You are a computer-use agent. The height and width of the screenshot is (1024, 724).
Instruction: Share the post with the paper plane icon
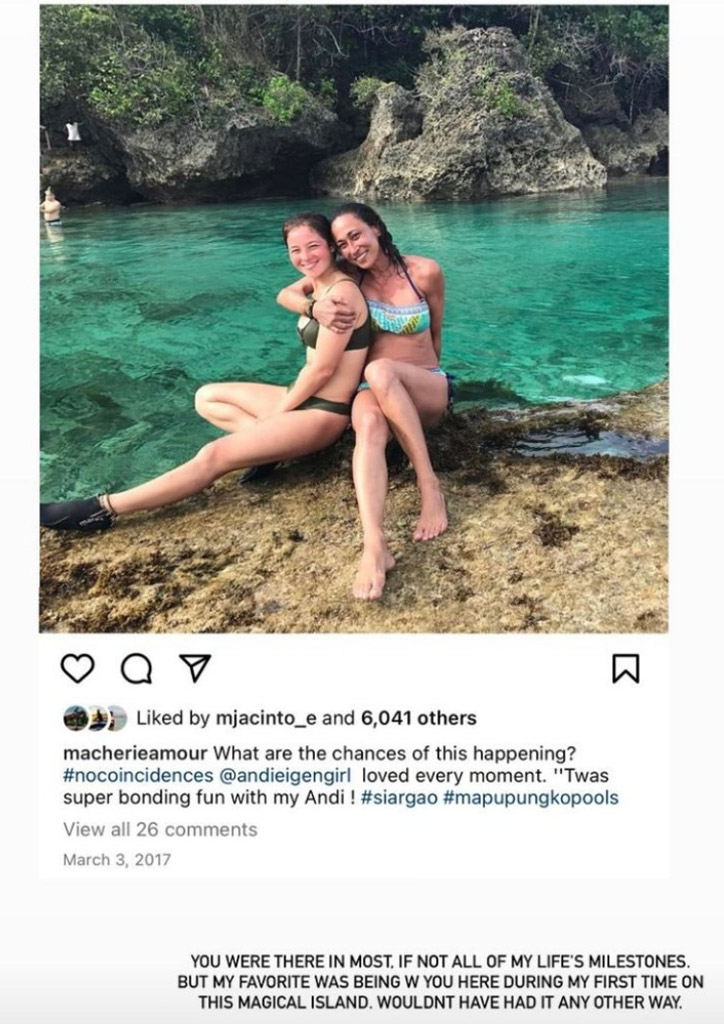(x=194, y=668)
